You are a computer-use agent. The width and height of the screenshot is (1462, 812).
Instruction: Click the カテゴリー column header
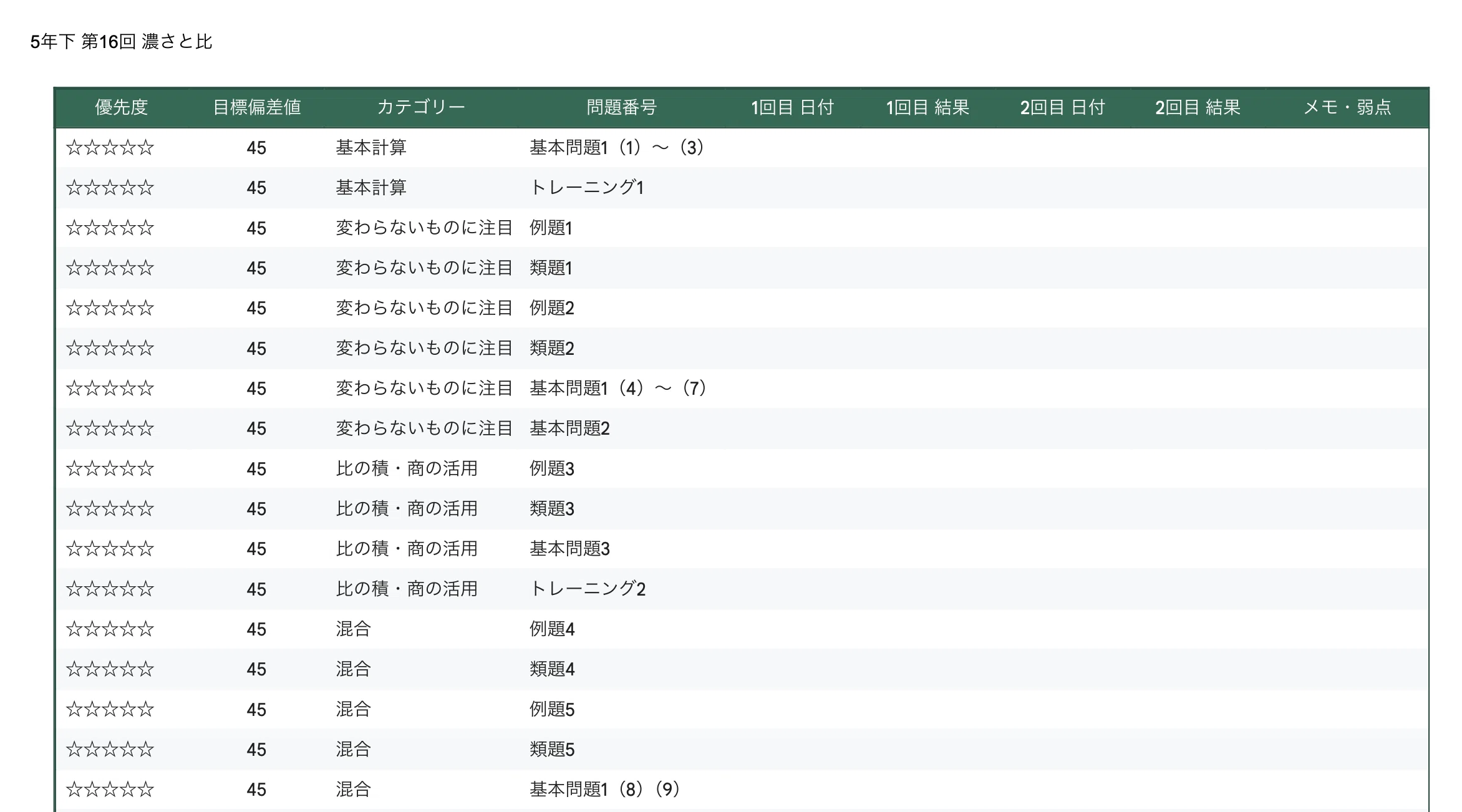click(x=421, y=107)
